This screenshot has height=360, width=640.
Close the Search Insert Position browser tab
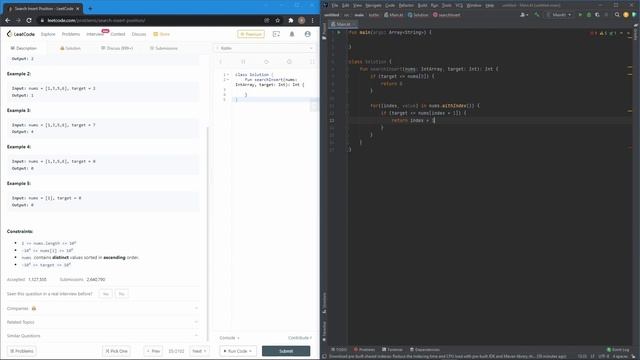click(x=78, y=9)
